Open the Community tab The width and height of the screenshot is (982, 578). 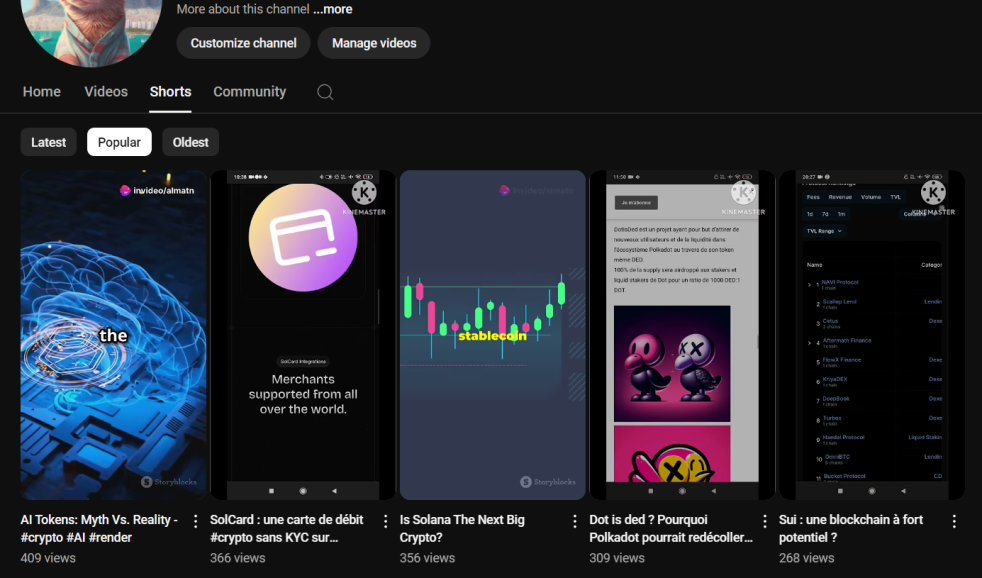point(250,91)
